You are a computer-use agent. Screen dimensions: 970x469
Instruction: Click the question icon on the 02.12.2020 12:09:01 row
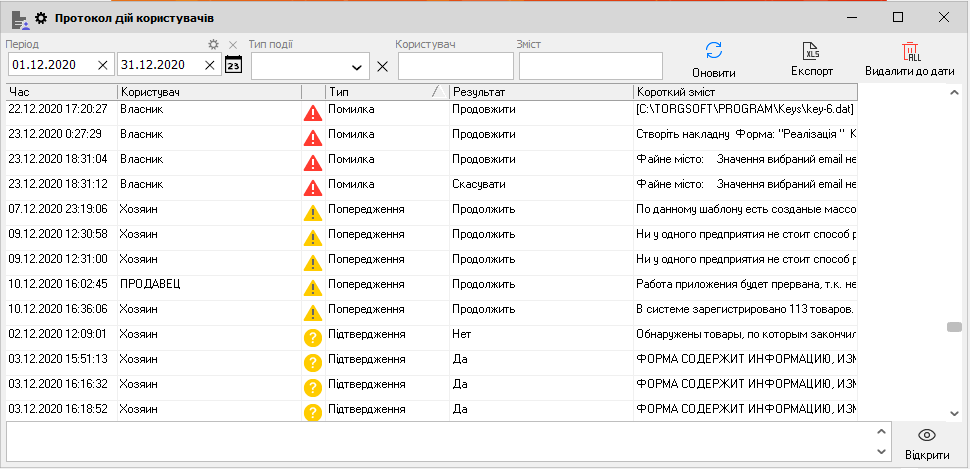tap(312, 338)
